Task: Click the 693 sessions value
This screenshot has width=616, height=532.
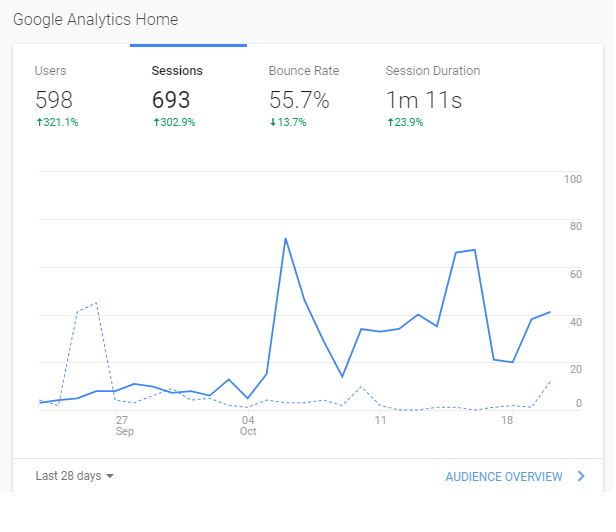Action: click(171, 100)
